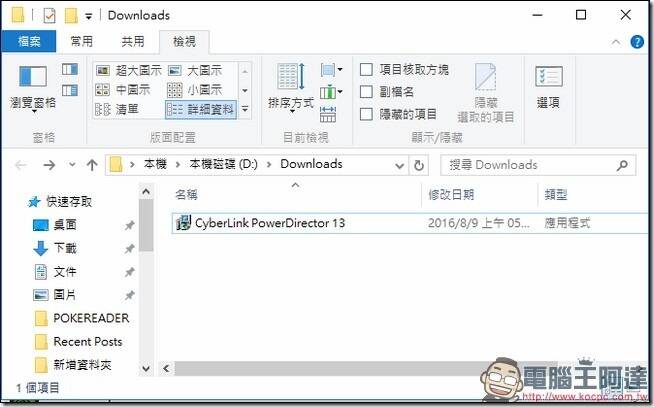654x407 pixels.
Task: Expand breadcrumb arrow after 本機磁碟 (D:)
Action: coord(269,165)
